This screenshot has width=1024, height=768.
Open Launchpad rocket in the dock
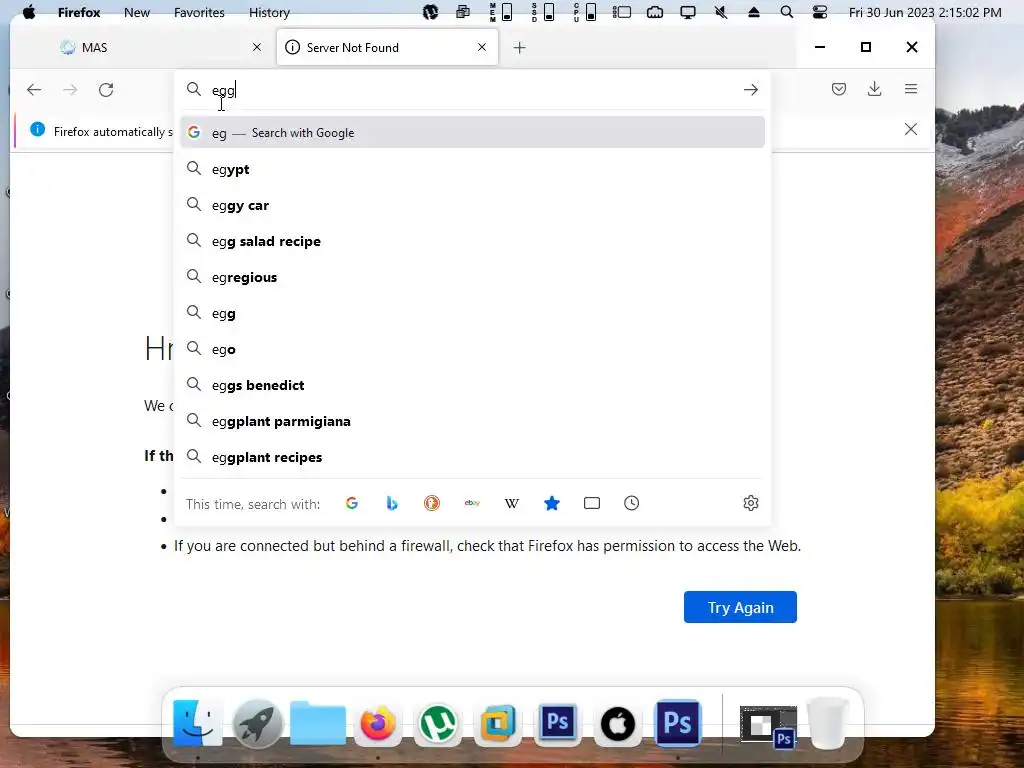pyautogui.click(x=257, y=723)
